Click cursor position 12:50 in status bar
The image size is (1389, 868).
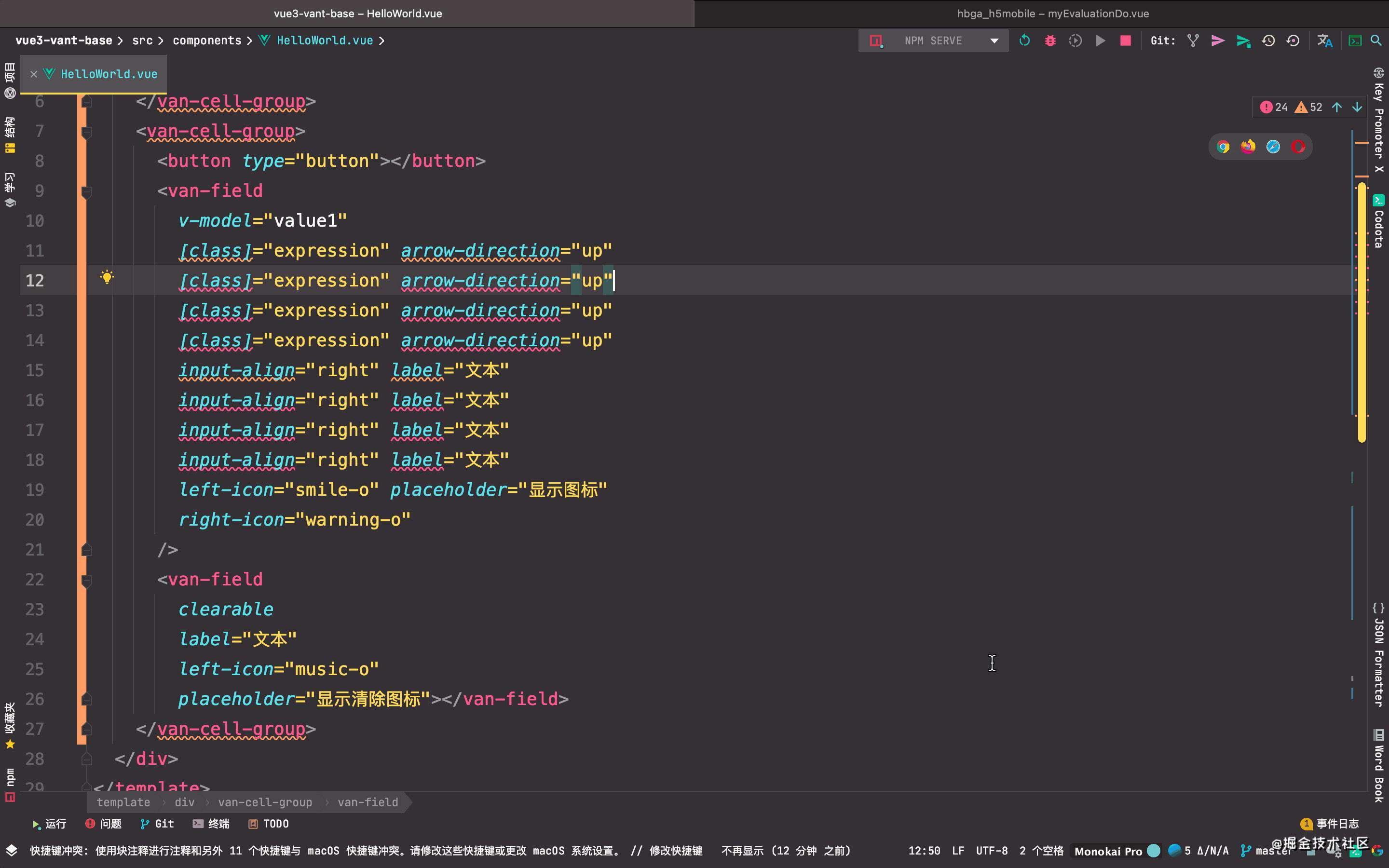click(x=924, y=851)
